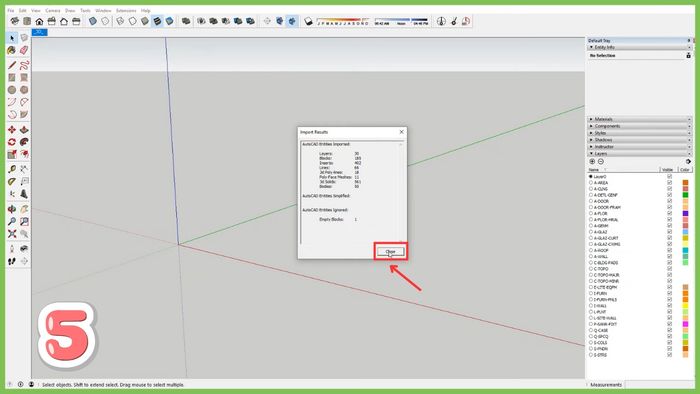Pick the Rectangle tool

point(12,78)
